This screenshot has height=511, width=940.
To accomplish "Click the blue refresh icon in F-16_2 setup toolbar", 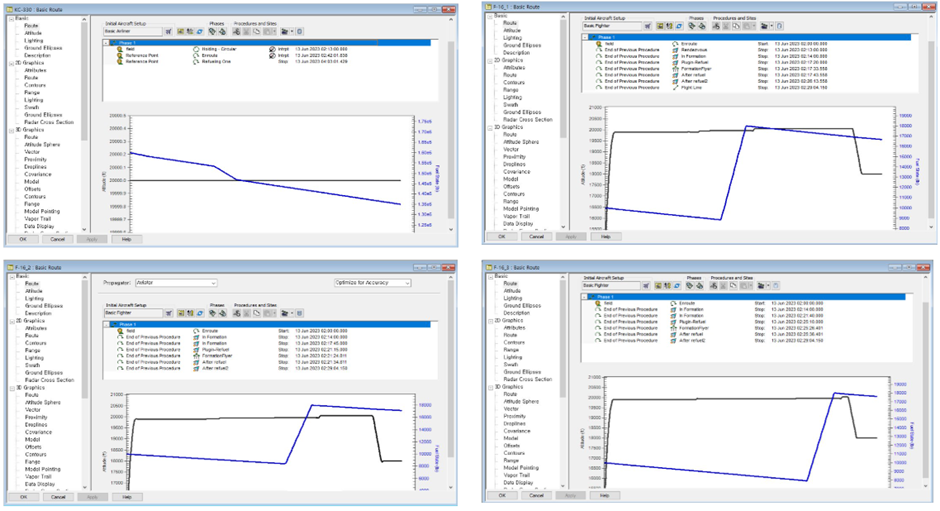I will pyautogui.click(x=200, y=313).
